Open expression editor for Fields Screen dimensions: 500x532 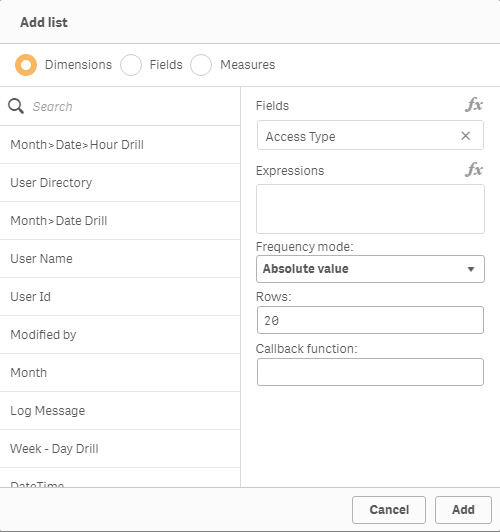(x=474, y=105)
